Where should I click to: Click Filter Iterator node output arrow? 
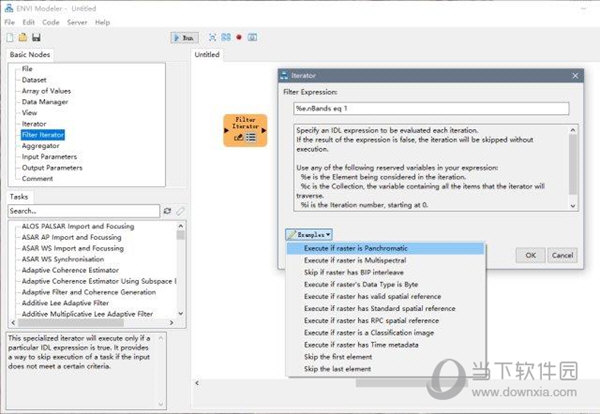point(264,130)
